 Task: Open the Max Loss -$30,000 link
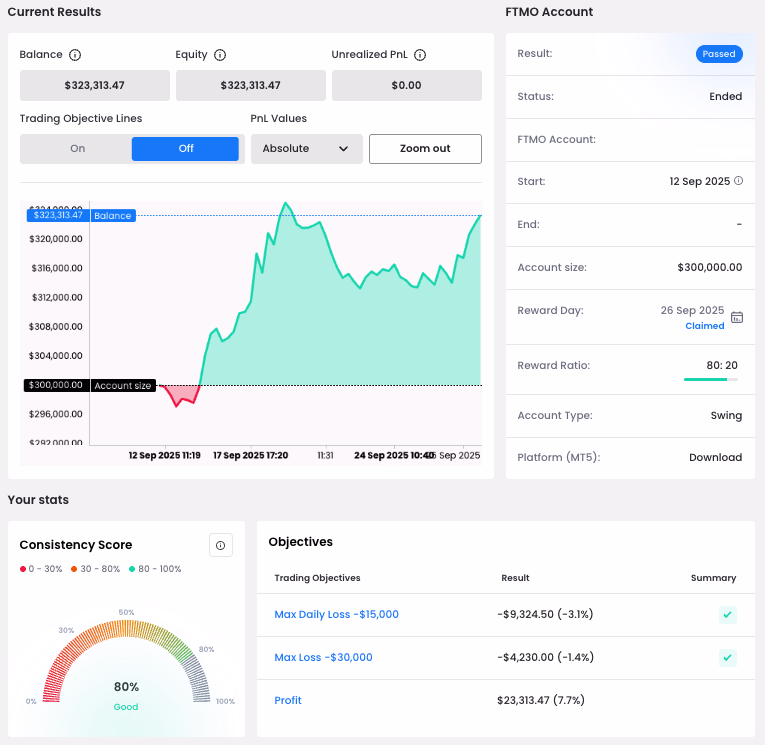click(323, 657)
